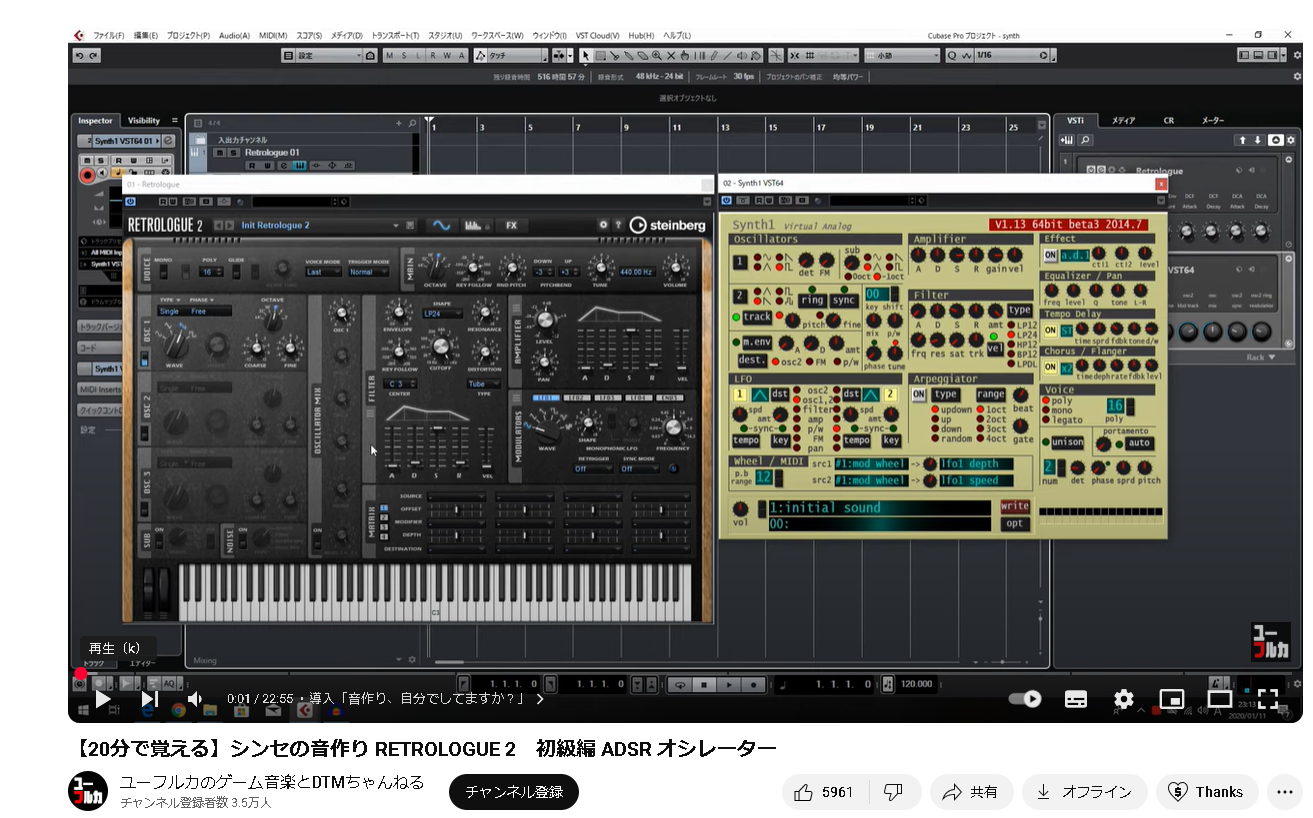Screen dimensions: 1313x818
Task: Click the track list search magnifier
Action: click(x=412, y=123)
